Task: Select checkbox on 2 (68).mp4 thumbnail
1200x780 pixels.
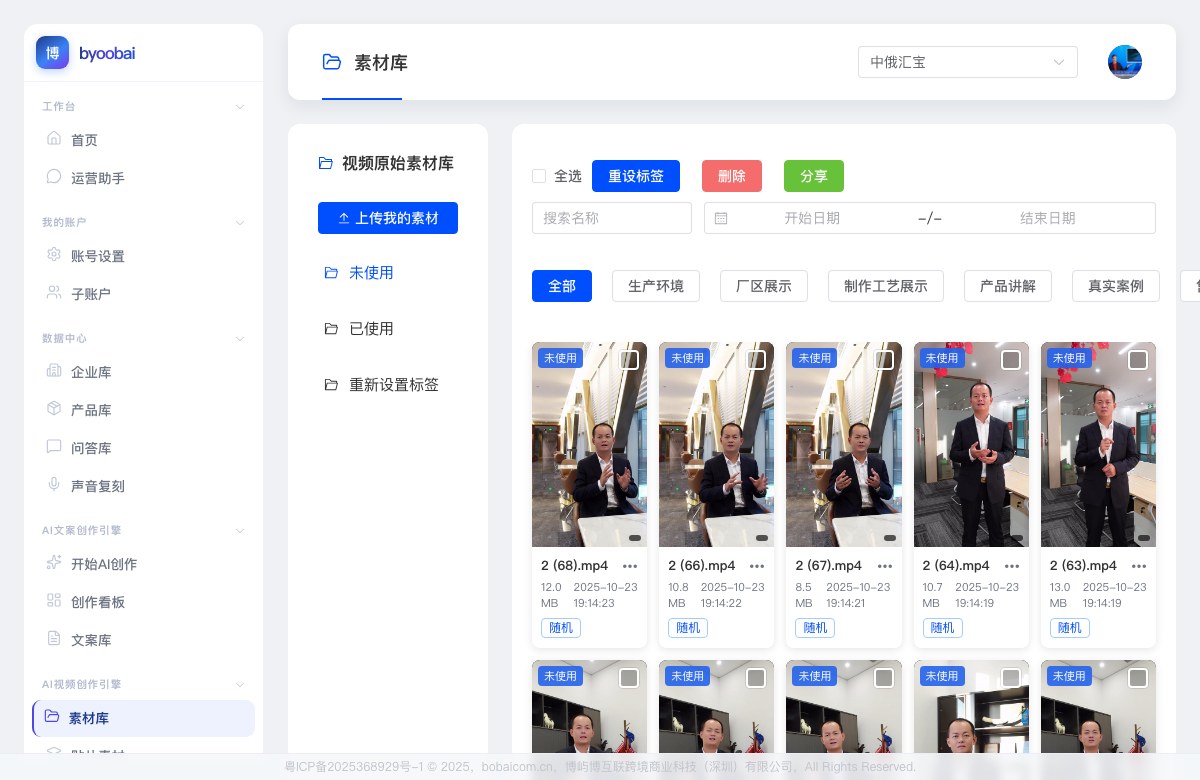Action: pyautogui.click(x=629, y=360)
